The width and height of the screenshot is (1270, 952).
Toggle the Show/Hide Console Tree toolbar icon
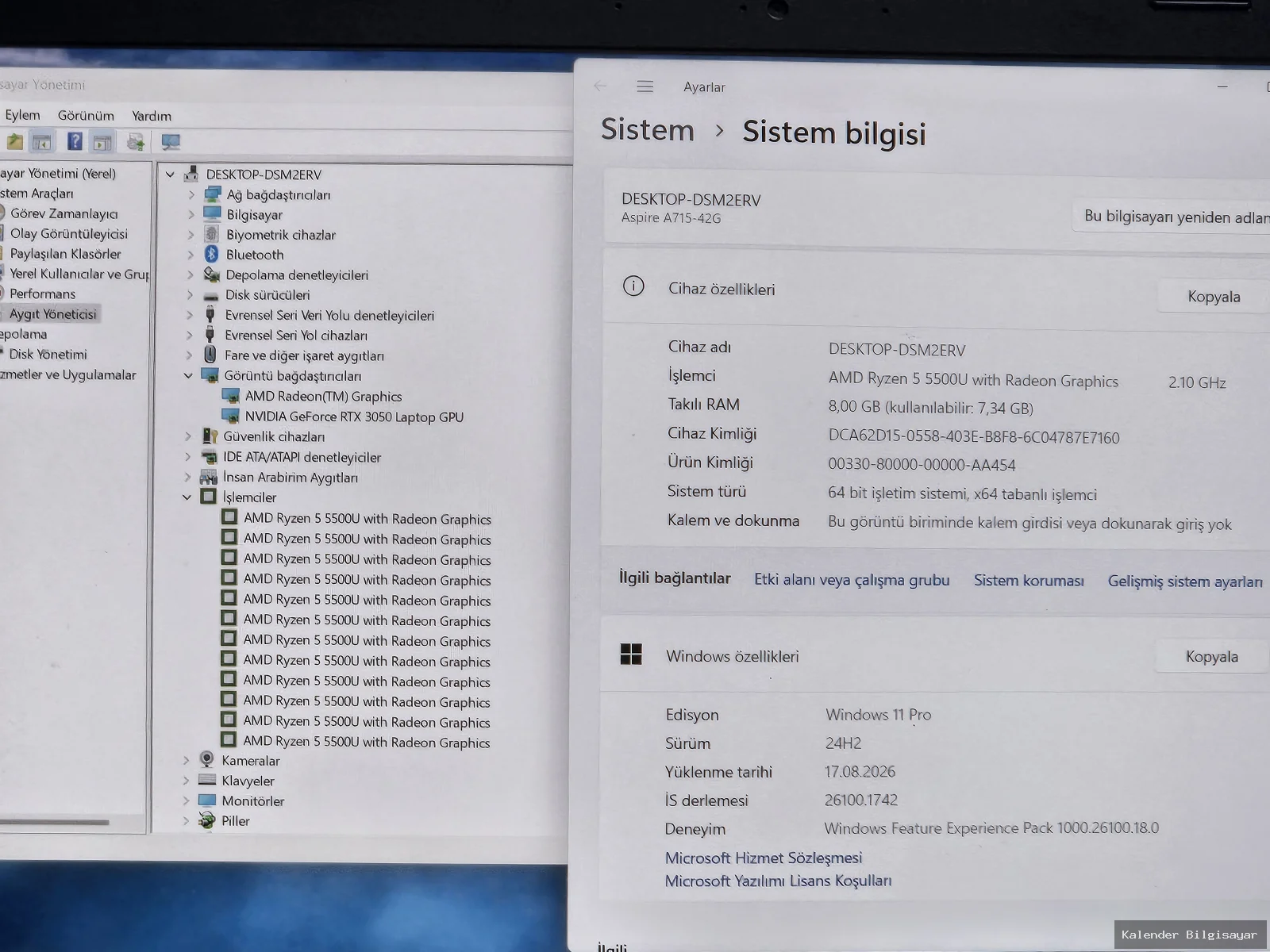click(x=42, y=142)
